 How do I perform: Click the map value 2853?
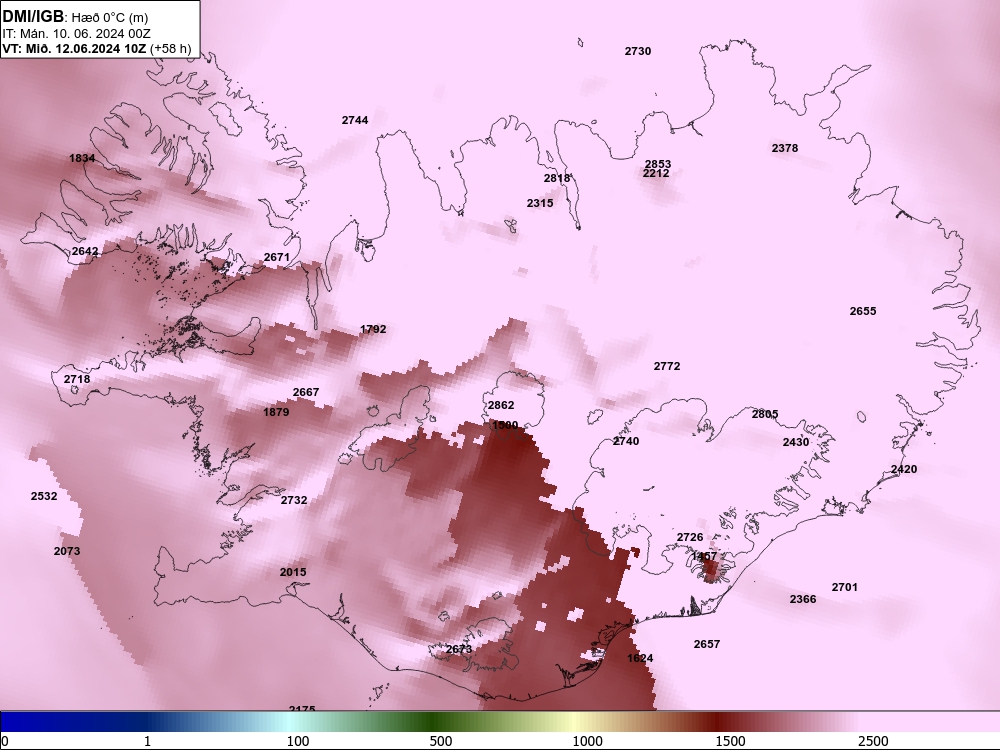[658, 164]
